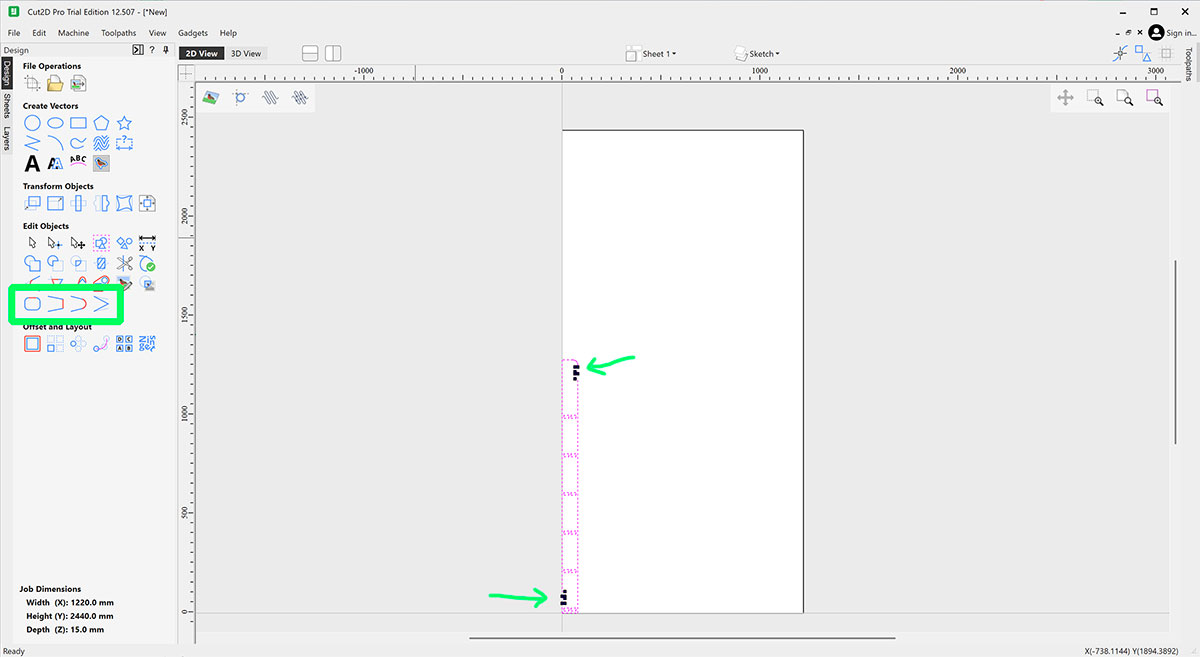Toggle the Snap Options icon
1200x657 pixels.
pos(1120,53)
